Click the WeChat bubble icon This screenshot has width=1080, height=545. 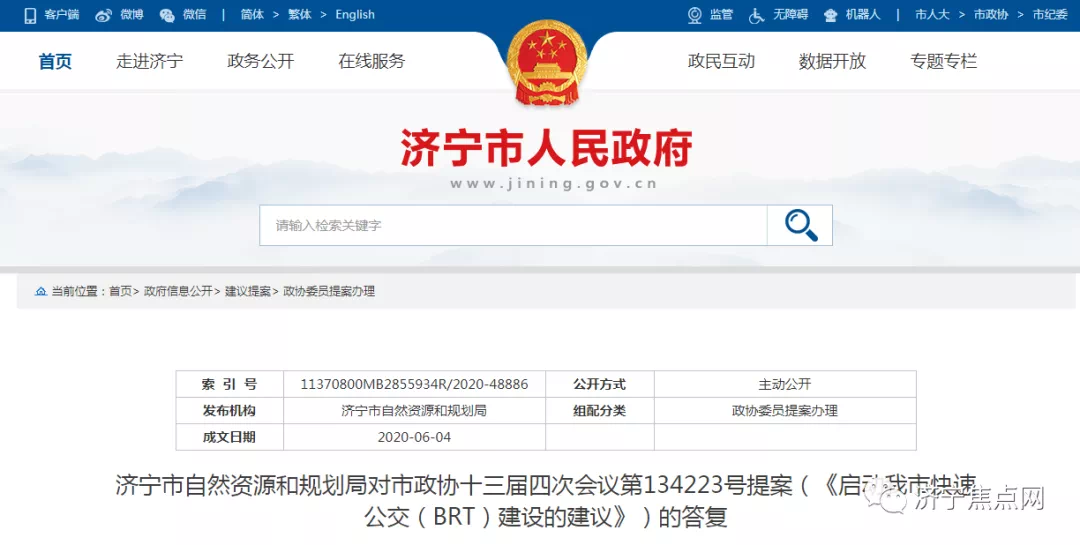167,15
